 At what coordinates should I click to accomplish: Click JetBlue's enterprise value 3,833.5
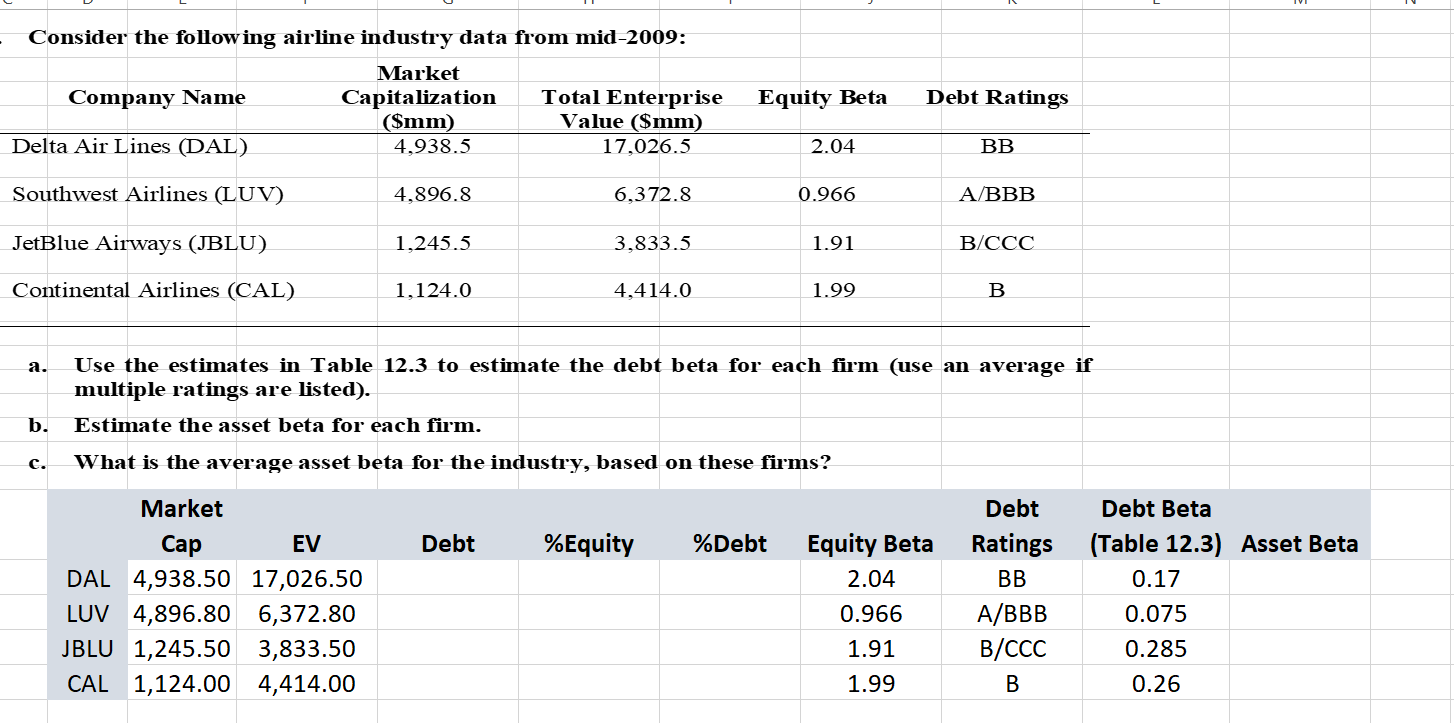pyautogui.click(x=652, y=242)
